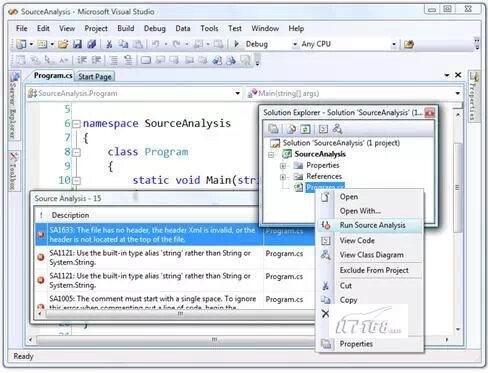Collapse the class Program code region
Viewport: 488px width, 373px height.
[x=76, y=153]
